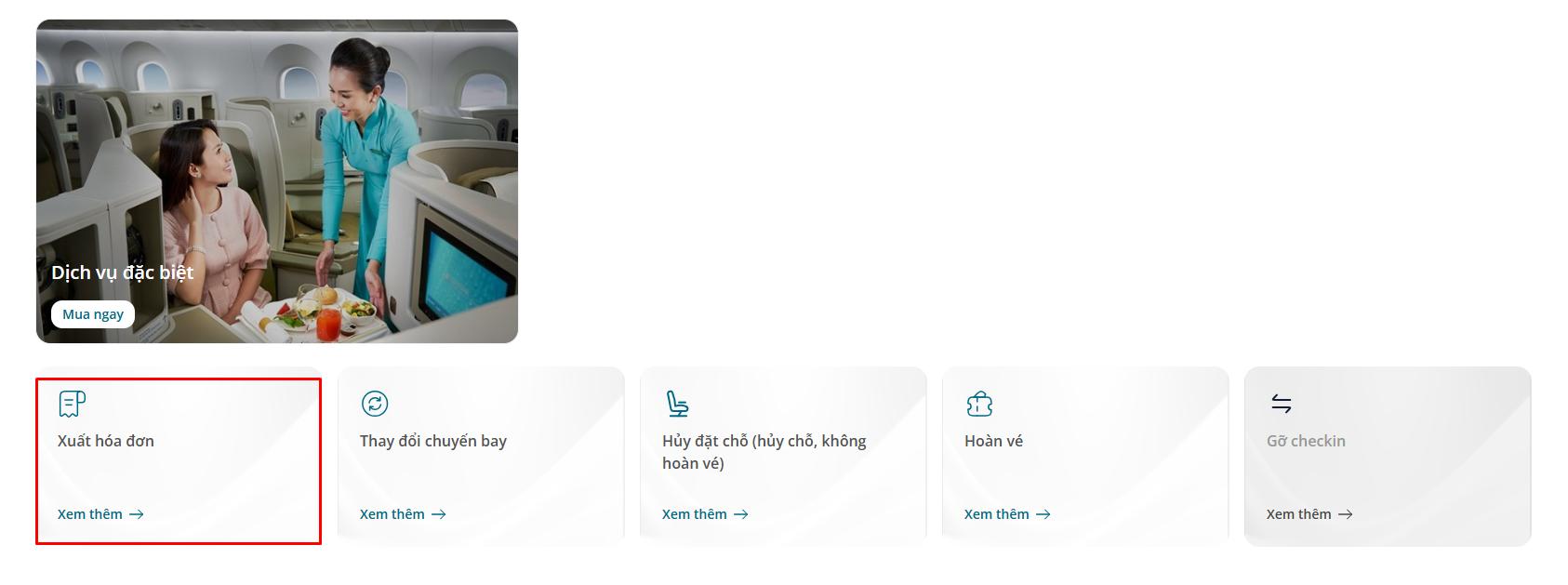This screenshot has height=585, width=1568.
Task: Select the Hủy đặt chỗ card title
Action: tap(764, 452)
